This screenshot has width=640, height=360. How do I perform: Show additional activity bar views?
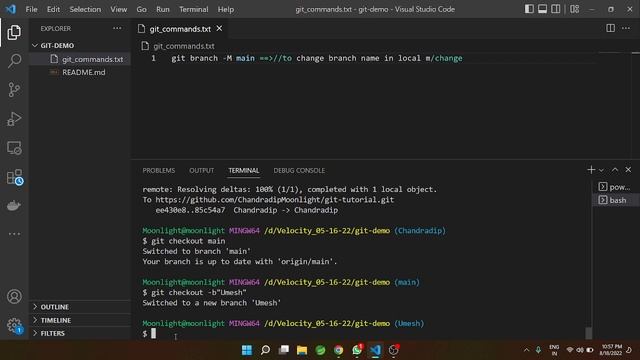click(x=14, y=234)
